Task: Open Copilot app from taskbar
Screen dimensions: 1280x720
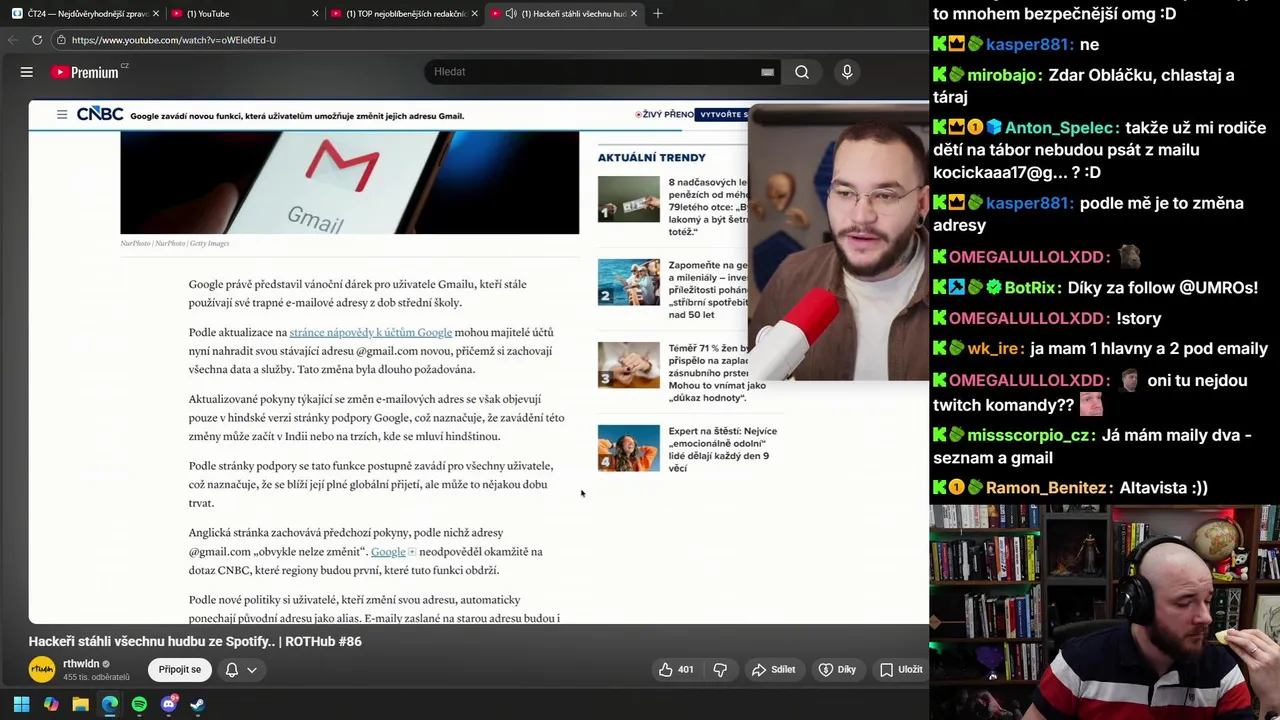Action: coord(51,705)
